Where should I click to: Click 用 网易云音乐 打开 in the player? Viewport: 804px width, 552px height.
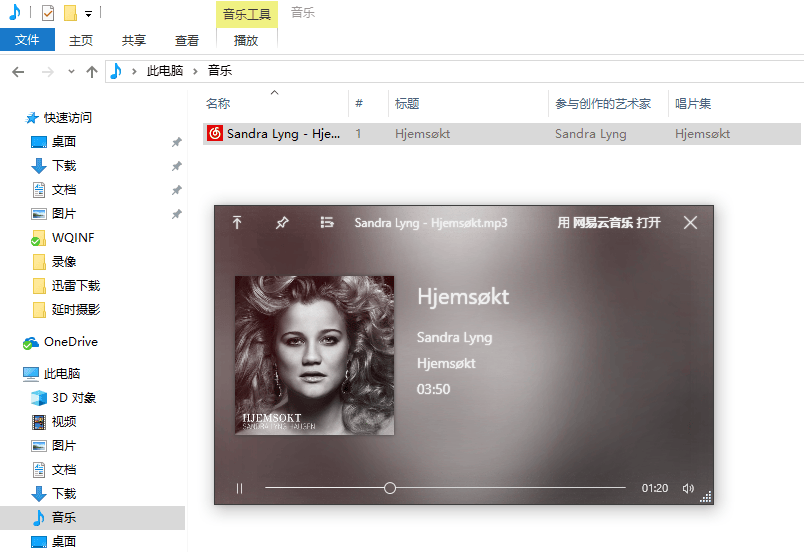[609, 223]
